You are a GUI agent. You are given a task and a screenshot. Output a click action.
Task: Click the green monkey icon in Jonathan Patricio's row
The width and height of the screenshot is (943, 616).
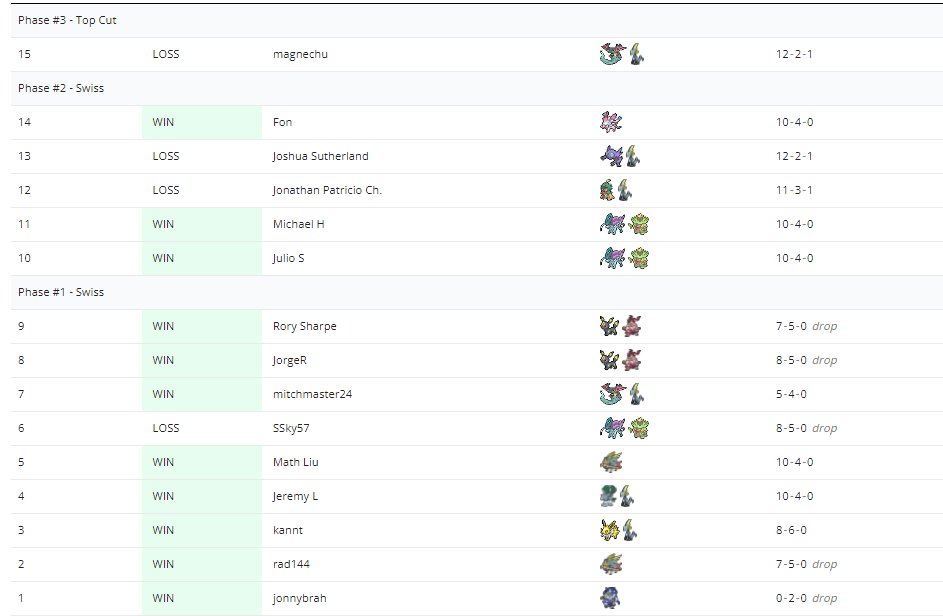tap(607, 190)
